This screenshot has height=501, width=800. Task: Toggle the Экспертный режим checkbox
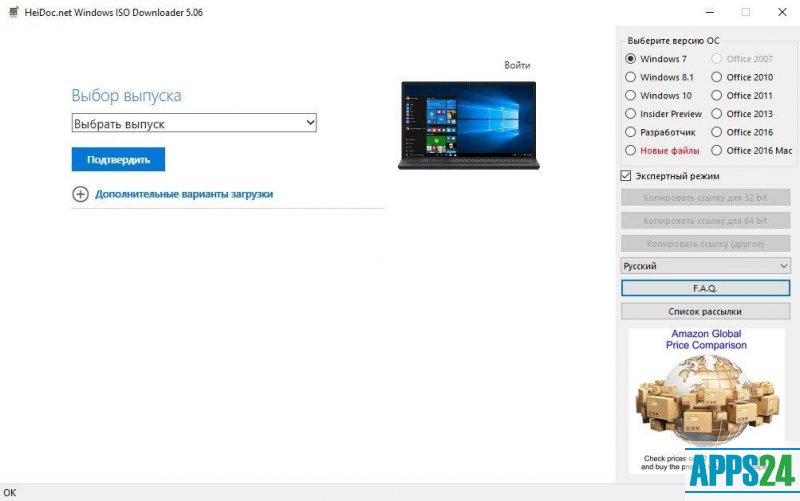pyautogui.click(x=626, y=176)
